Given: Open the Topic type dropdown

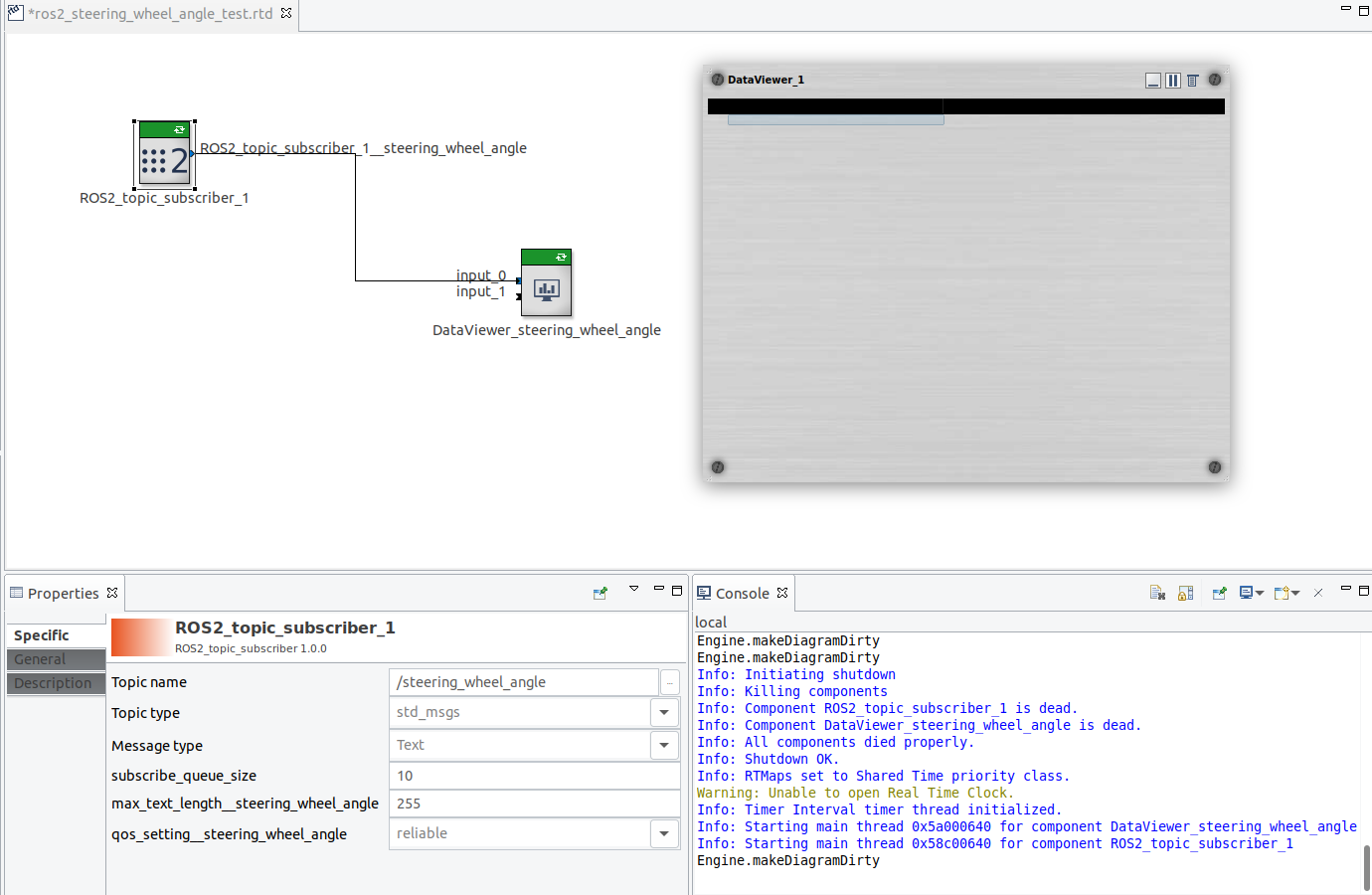Looking at the screenshot, I should [664, 712].
